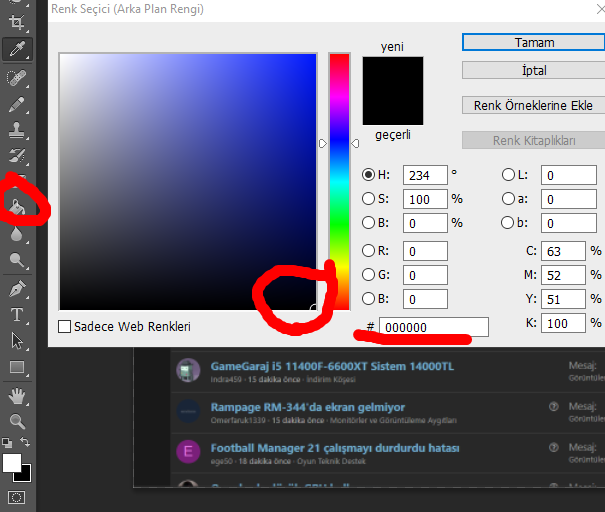This screenshot has height=512, width=605.
Task: Select the Path Selection arrow tool
Action: pyautogui.click(x=17, y=341)
